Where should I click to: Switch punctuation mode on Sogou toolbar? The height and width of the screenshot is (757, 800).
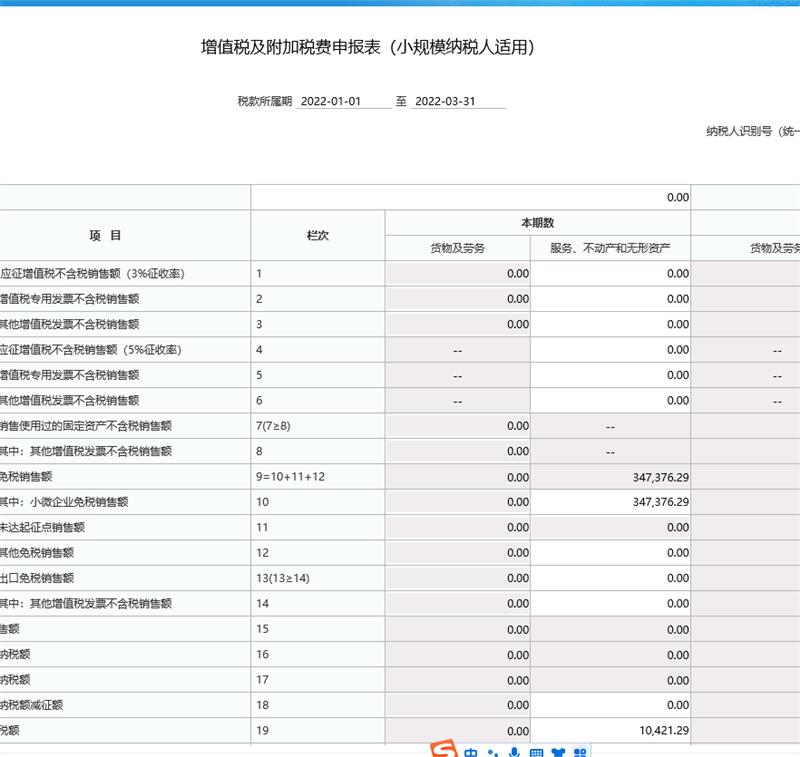tap(492, 753)
